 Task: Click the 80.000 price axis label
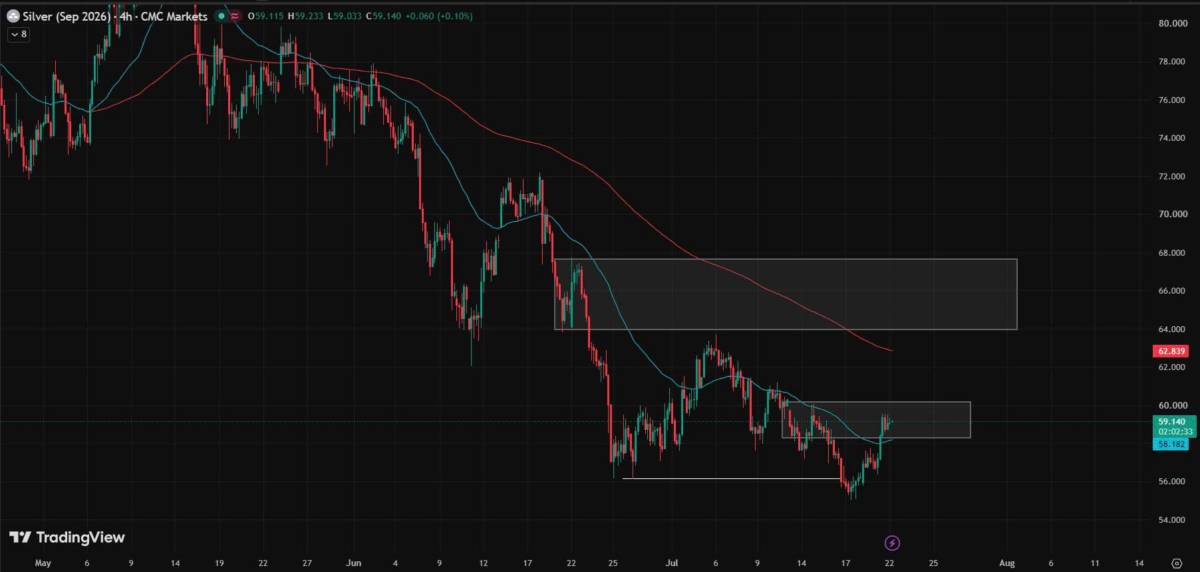tap(1172, 23)
